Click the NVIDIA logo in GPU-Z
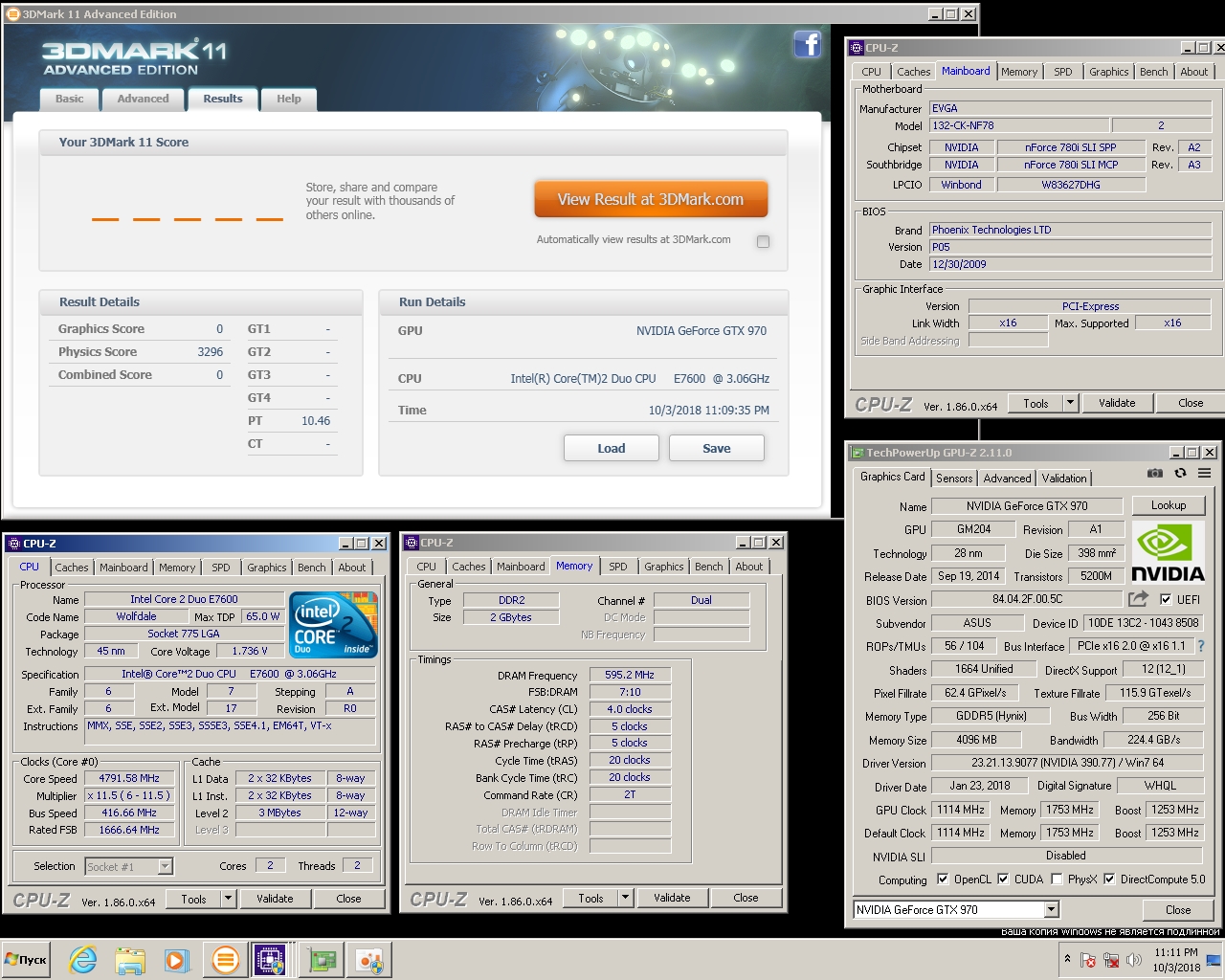 1168,552
